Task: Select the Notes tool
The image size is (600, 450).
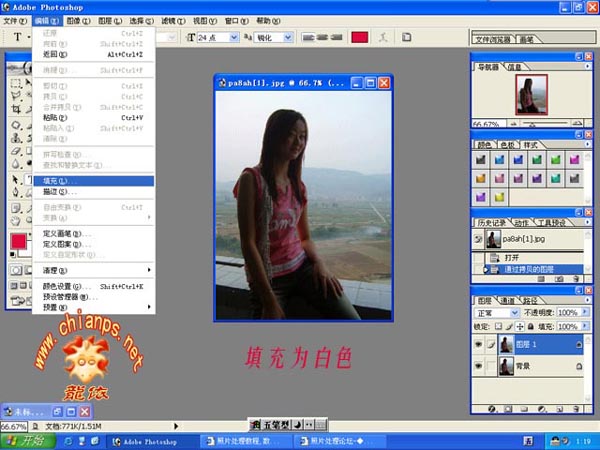Action: [16, 208]
